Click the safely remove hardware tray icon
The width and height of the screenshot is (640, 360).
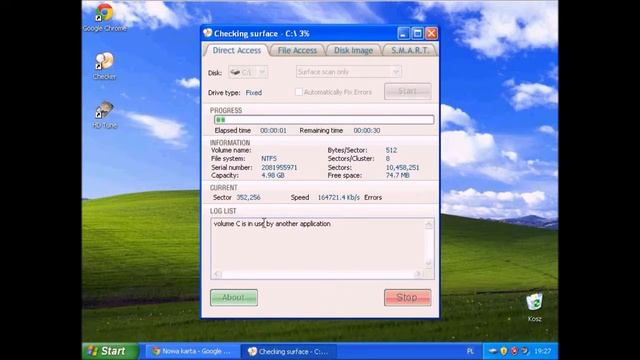pos(493,351)
